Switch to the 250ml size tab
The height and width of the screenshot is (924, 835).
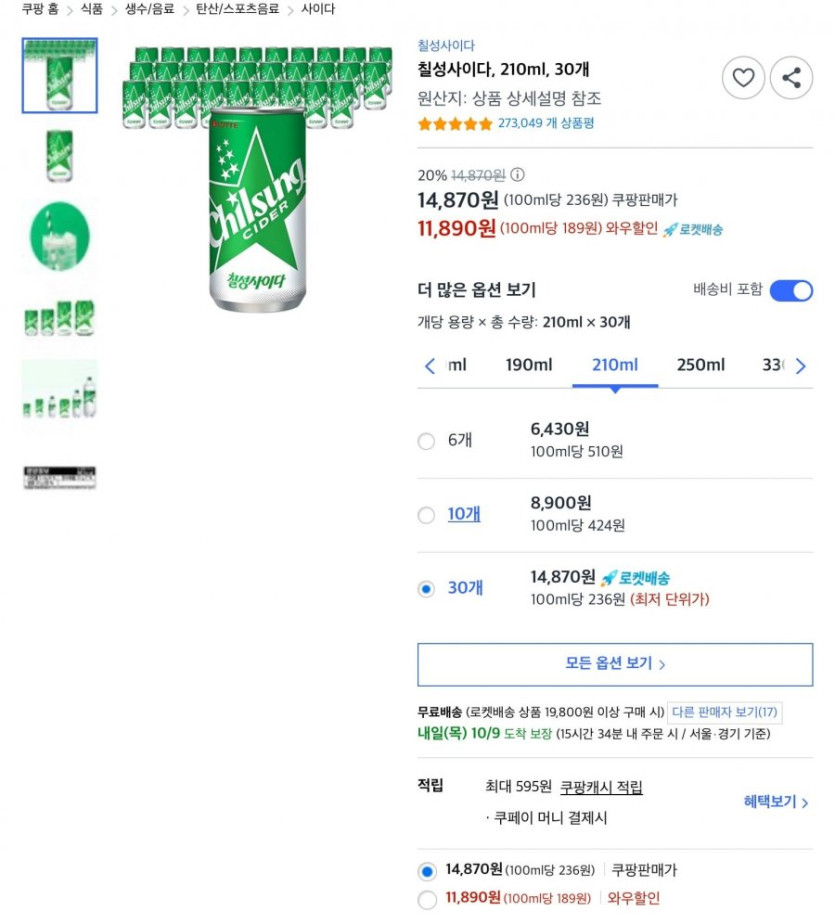point(700,365)
